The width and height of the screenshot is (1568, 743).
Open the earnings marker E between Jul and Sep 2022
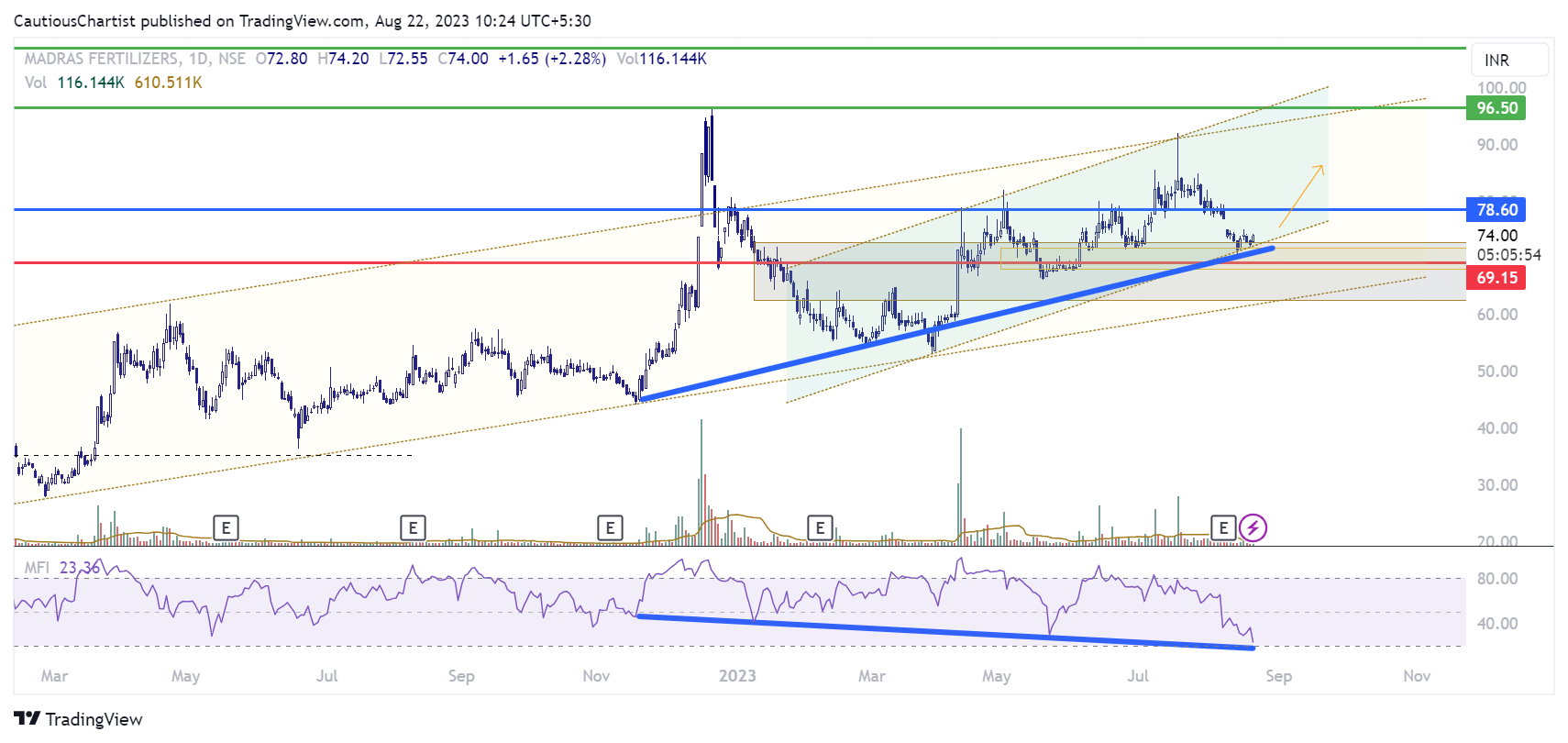point(413,527)
